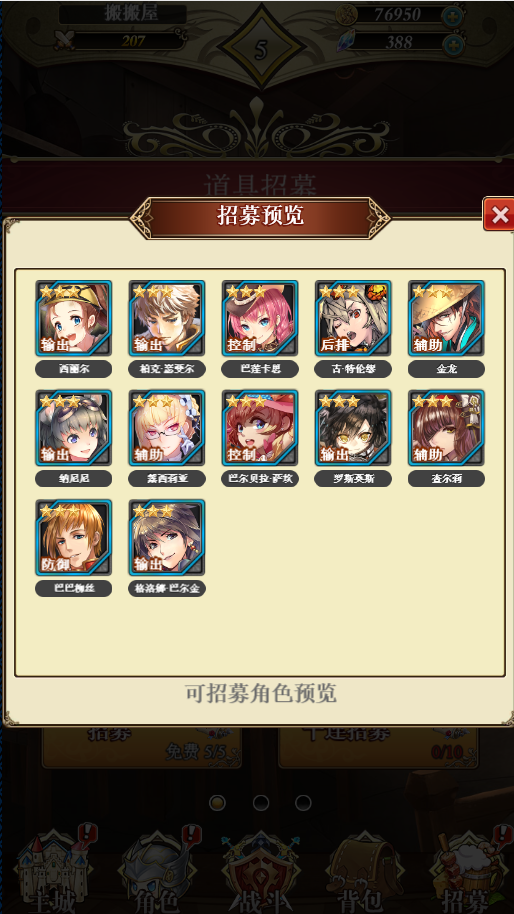Open the red-haired pink-hat 控制 portrait
The width and height of the screenshot is (514, 914).
pos(260,428)
